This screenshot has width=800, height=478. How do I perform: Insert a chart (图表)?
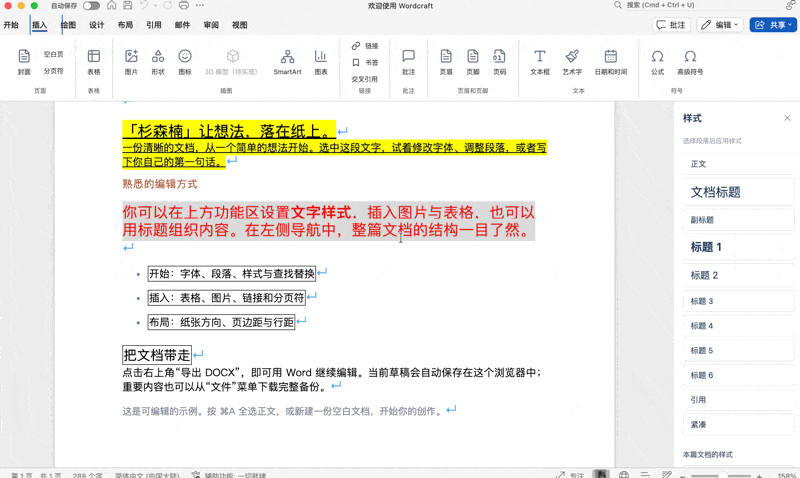click(x=321, y=62)
